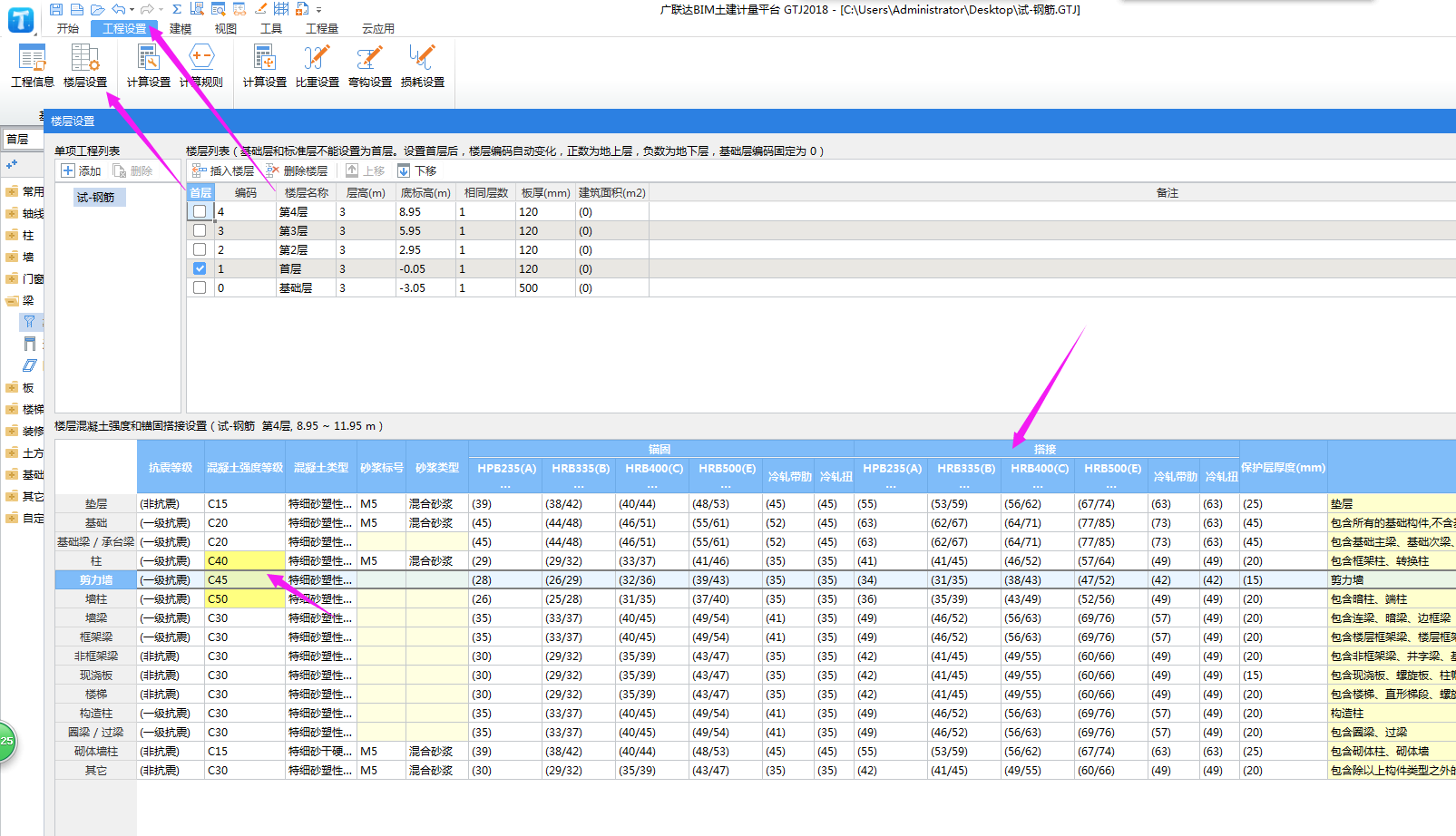The image size is (1456, 836).
Task: Switch to the 视图 ribbon tab
Action: click(x=226, y=28)
